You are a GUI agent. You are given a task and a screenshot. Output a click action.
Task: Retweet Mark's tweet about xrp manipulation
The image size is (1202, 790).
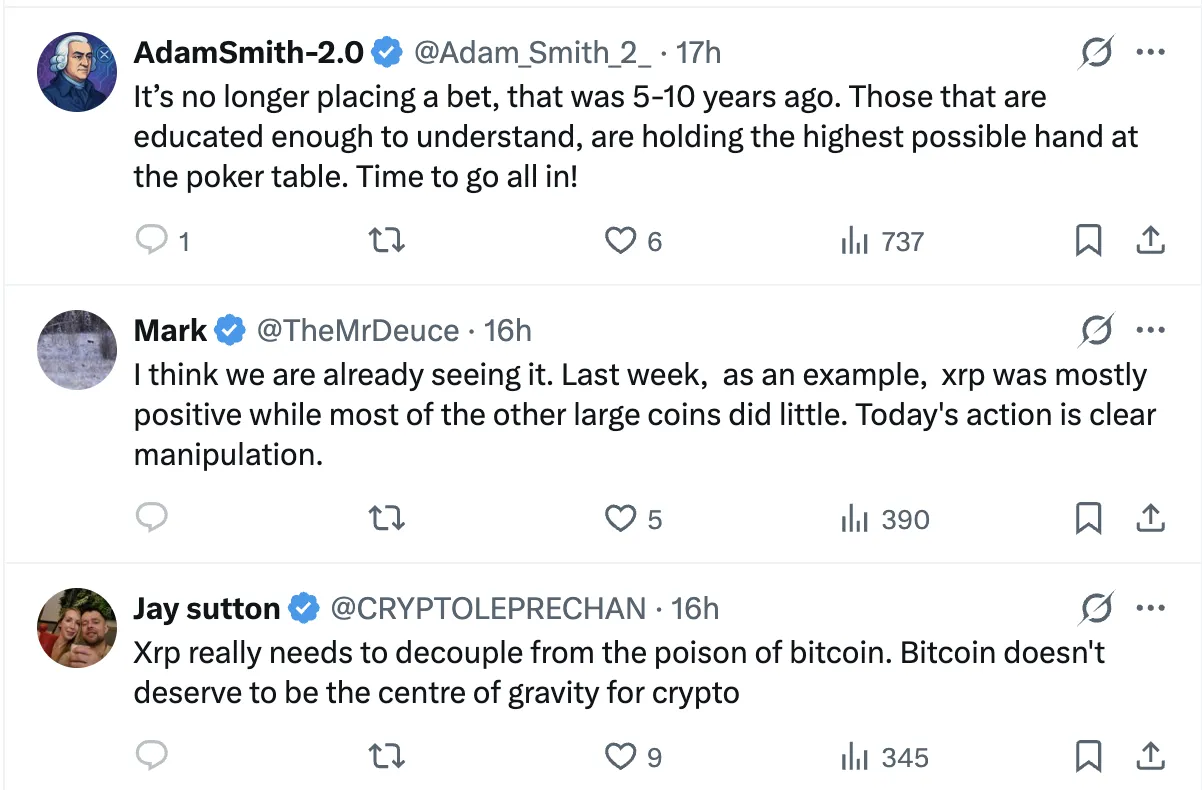pyautogui.click(x=388, y=518)
